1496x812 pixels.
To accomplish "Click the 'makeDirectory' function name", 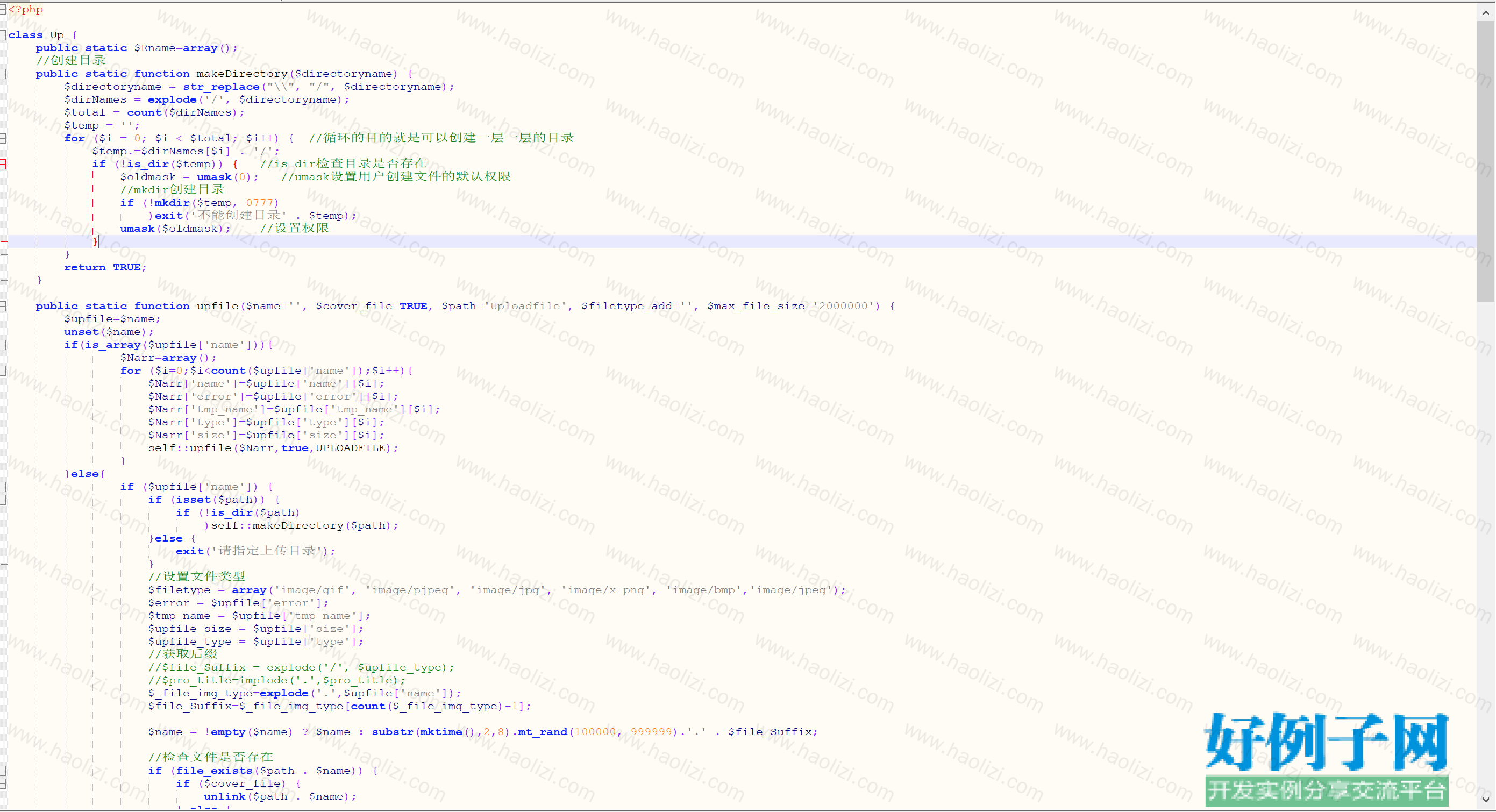I will pyautogui.click(x=241, y=74).
